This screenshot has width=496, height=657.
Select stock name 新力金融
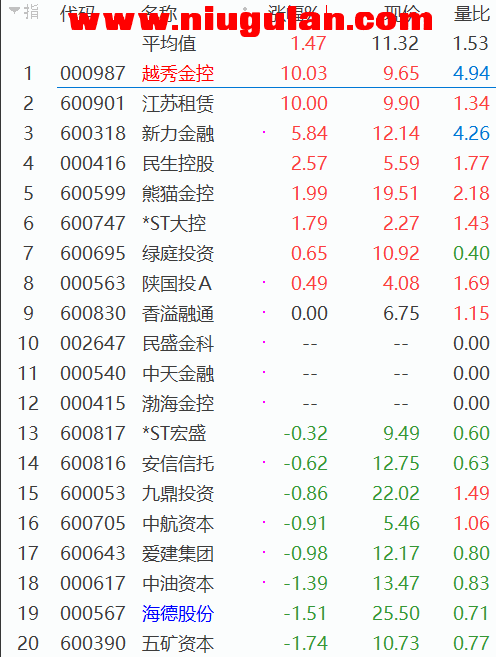[178, 134]
